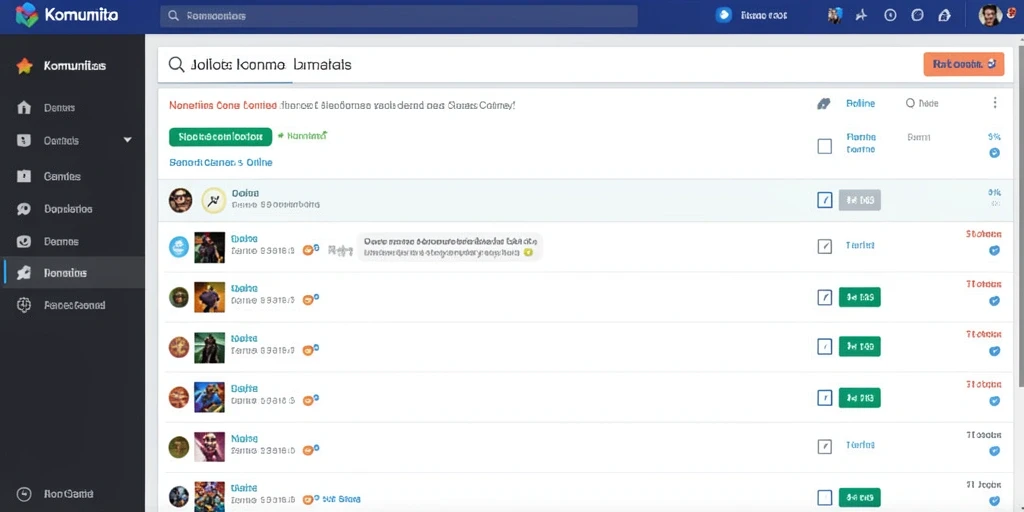Tick the empty checkbox below the Boline header
The height and width of the screenshot is (512, 1024).
point(825,146)
